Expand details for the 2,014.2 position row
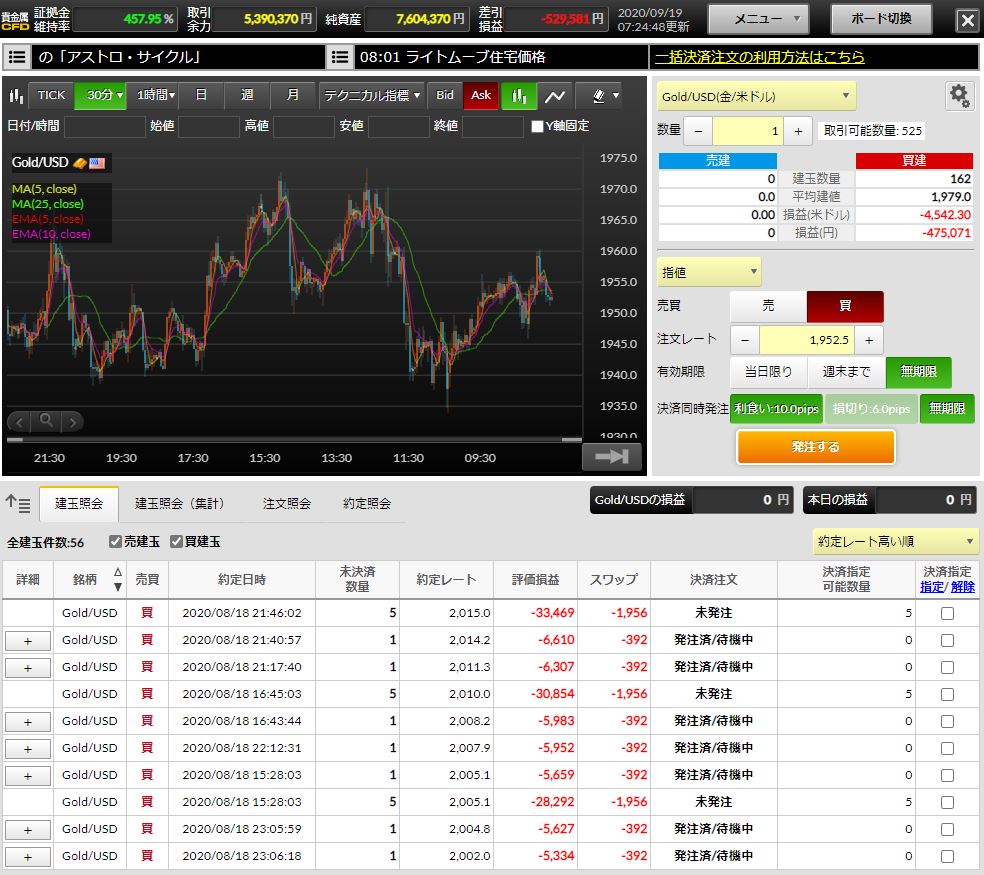The height and width of the screenshot is (875, 984). pyautogui.click(x=28, y=641)
